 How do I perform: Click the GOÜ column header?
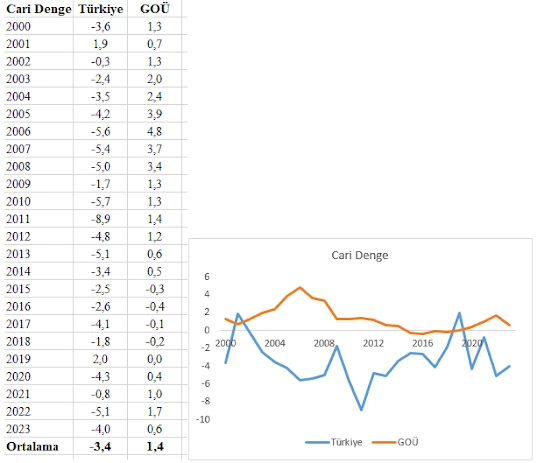[x=154, y=9]
